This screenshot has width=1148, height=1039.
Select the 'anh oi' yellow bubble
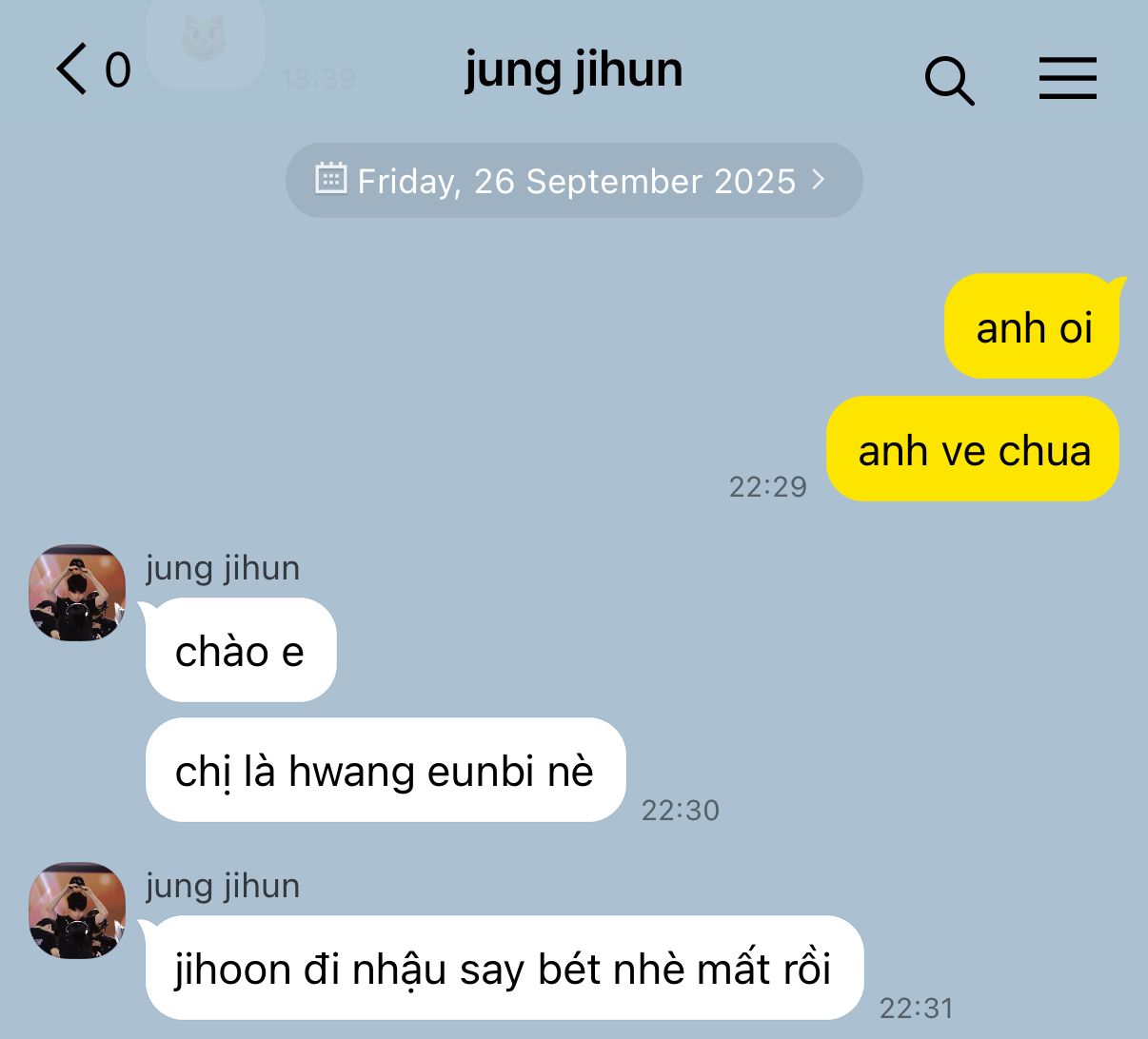tap(1033, 327)
